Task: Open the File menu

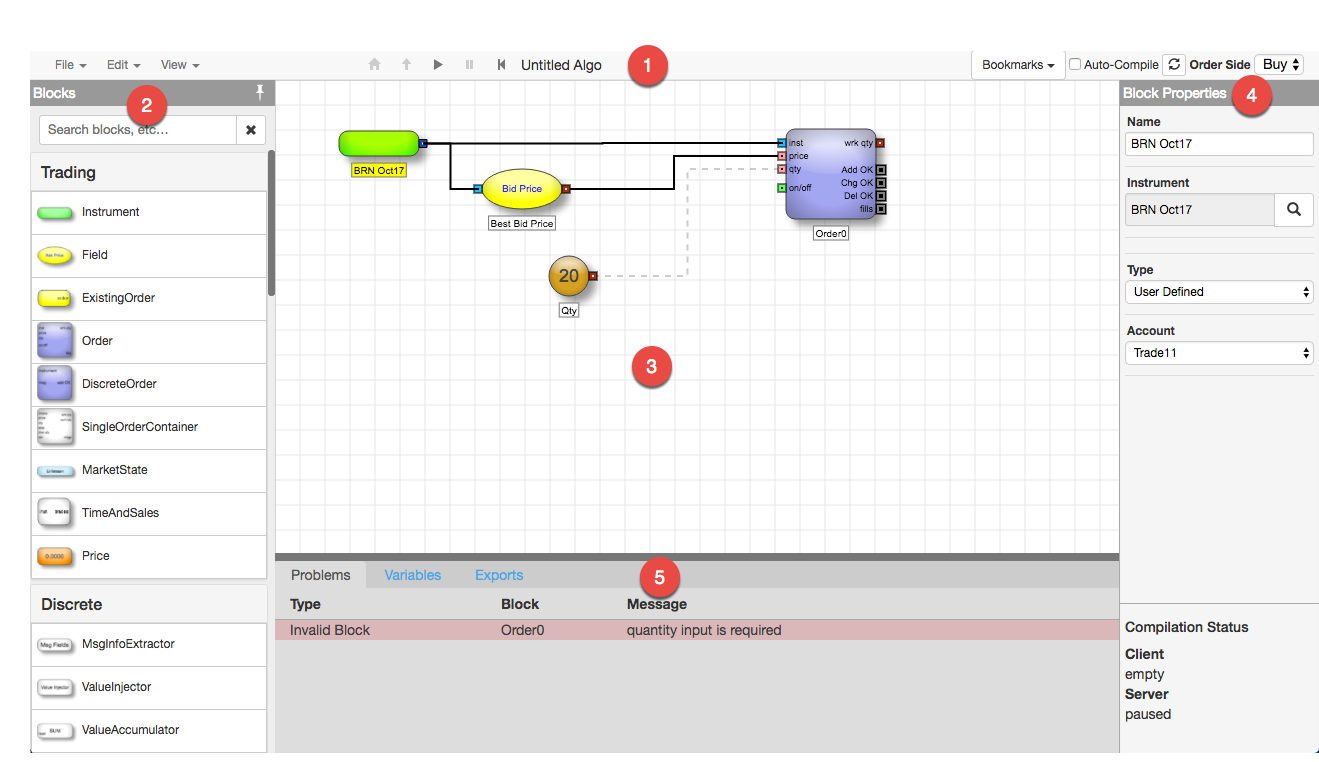Action: click(x=70, y=65)
